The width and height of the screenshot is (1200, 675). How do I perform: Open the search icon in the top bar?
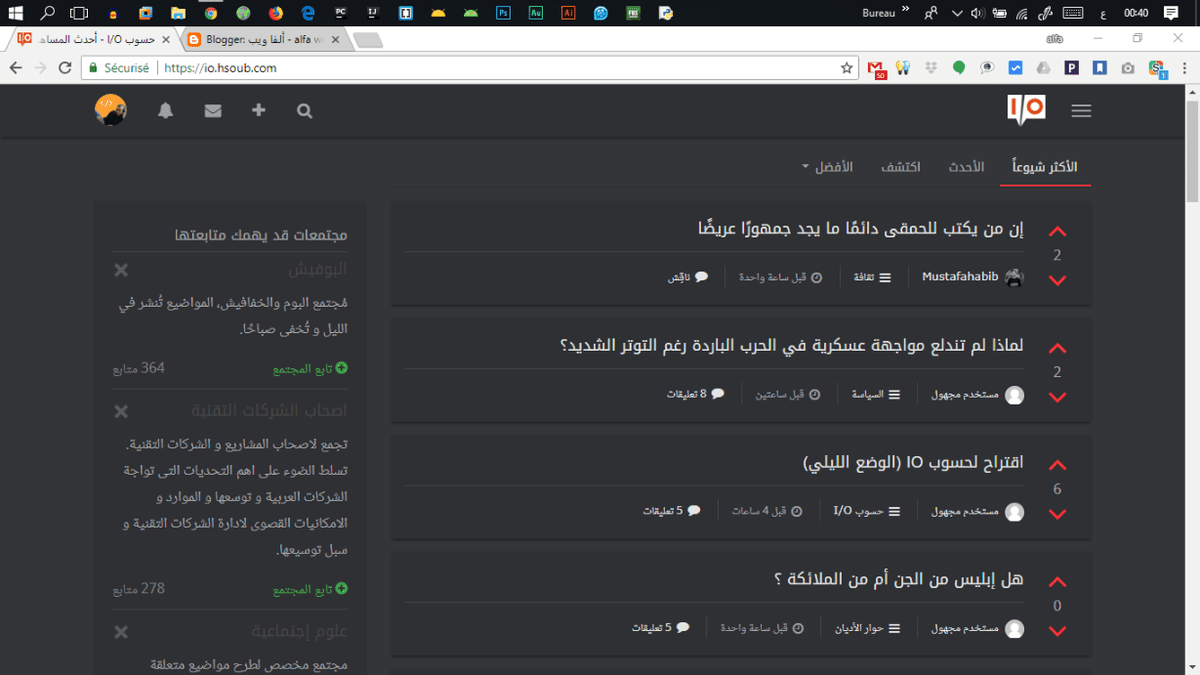click(x=304, y=110)
